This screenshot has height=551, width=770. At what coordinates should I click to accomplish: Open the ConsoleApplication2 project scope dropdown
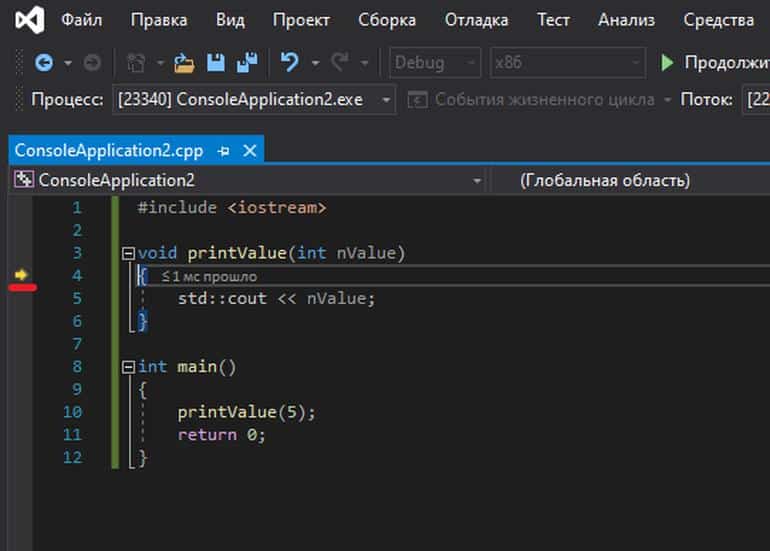pos(247,180)
